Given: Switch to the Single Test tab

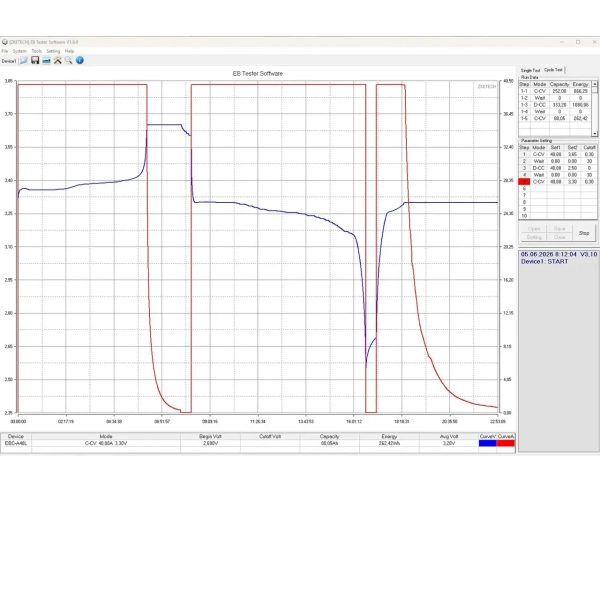Looking at the screenshot, I should (x=530, y=70).
